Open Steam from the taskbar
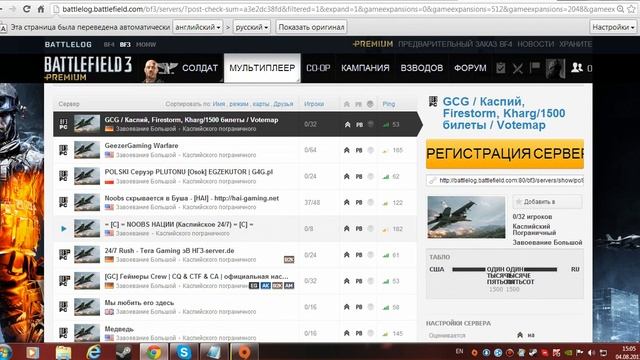This screenshot has width=640, height=360. click(x=123, y=352)
